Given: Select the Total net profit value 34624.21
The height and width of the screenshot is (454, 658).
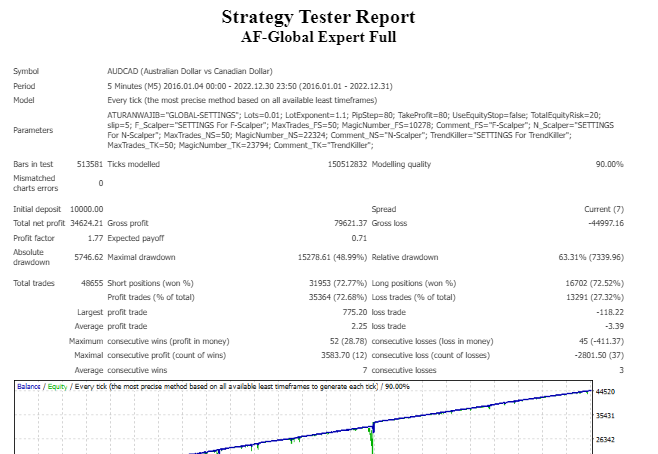Looking at the screenshot, I should coord(82,222).
